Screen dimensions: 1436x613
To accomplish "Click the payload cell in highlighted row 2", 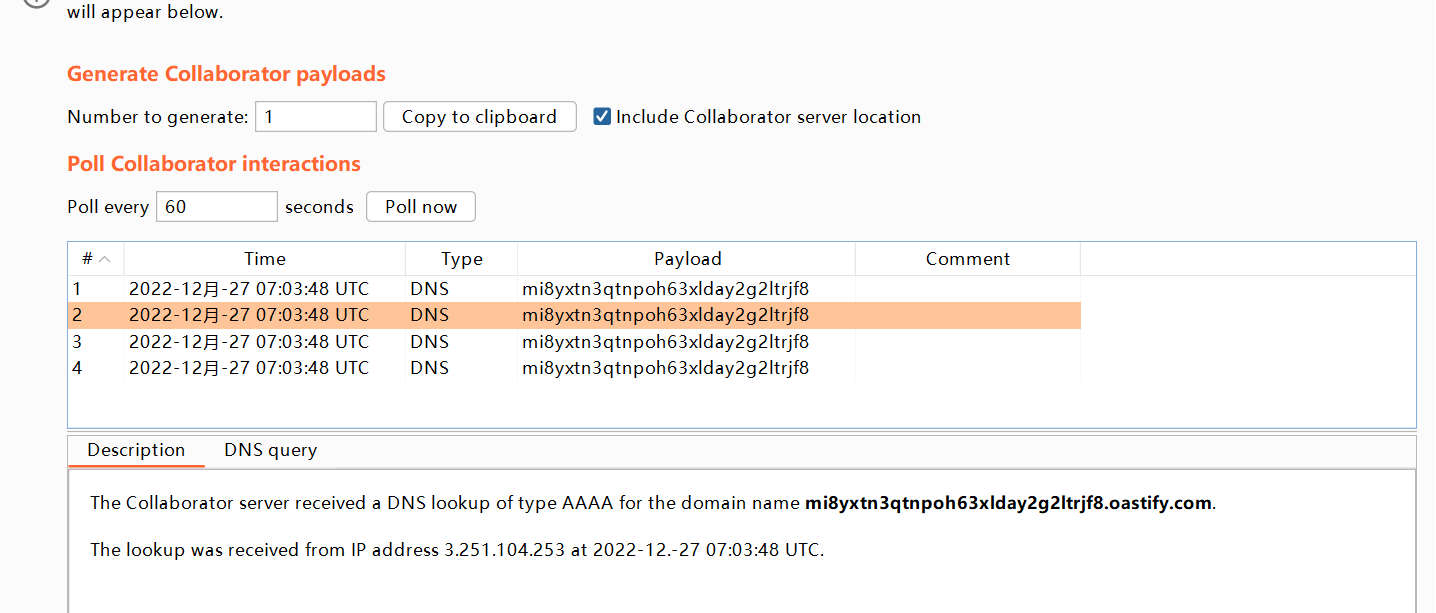I will coord(665,315).
